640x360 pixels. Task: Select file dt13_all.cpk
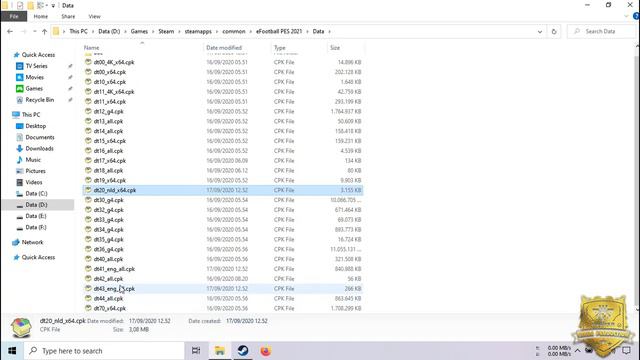(x=108, y=121)
